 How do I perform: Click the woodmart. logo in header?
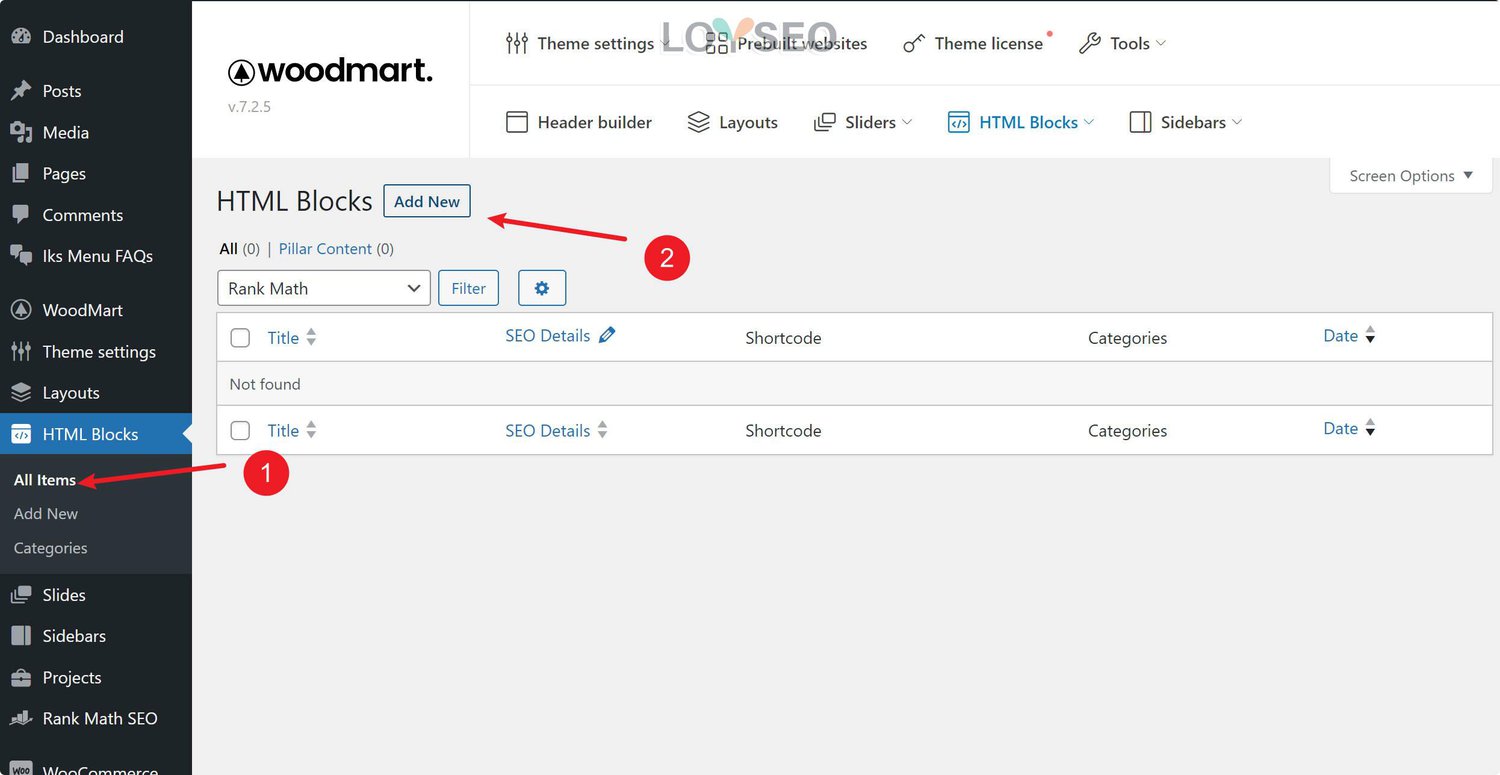click(x=330, y=71)
